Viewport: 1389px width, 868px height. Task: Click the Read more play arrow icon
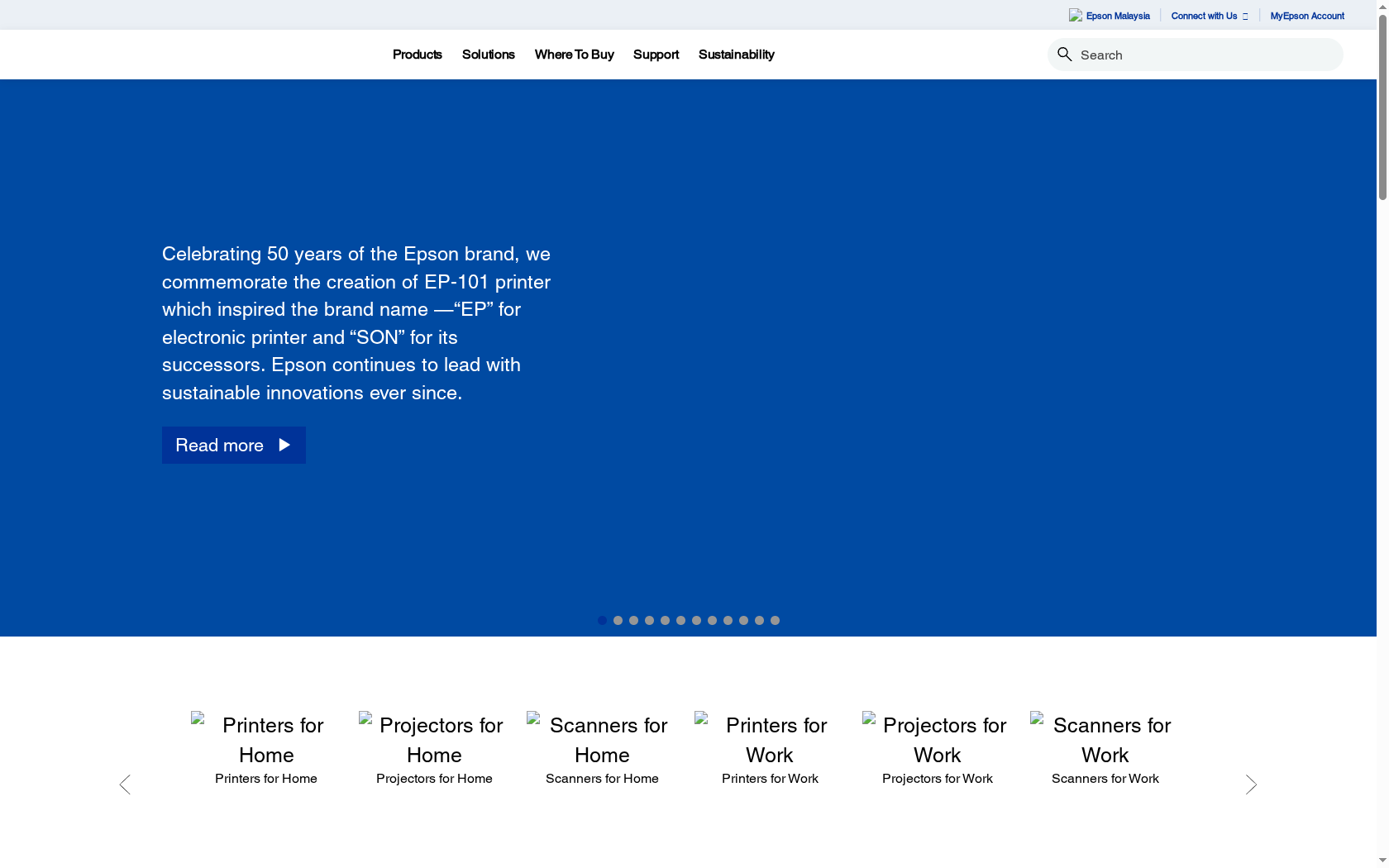(x=284, y=445)
